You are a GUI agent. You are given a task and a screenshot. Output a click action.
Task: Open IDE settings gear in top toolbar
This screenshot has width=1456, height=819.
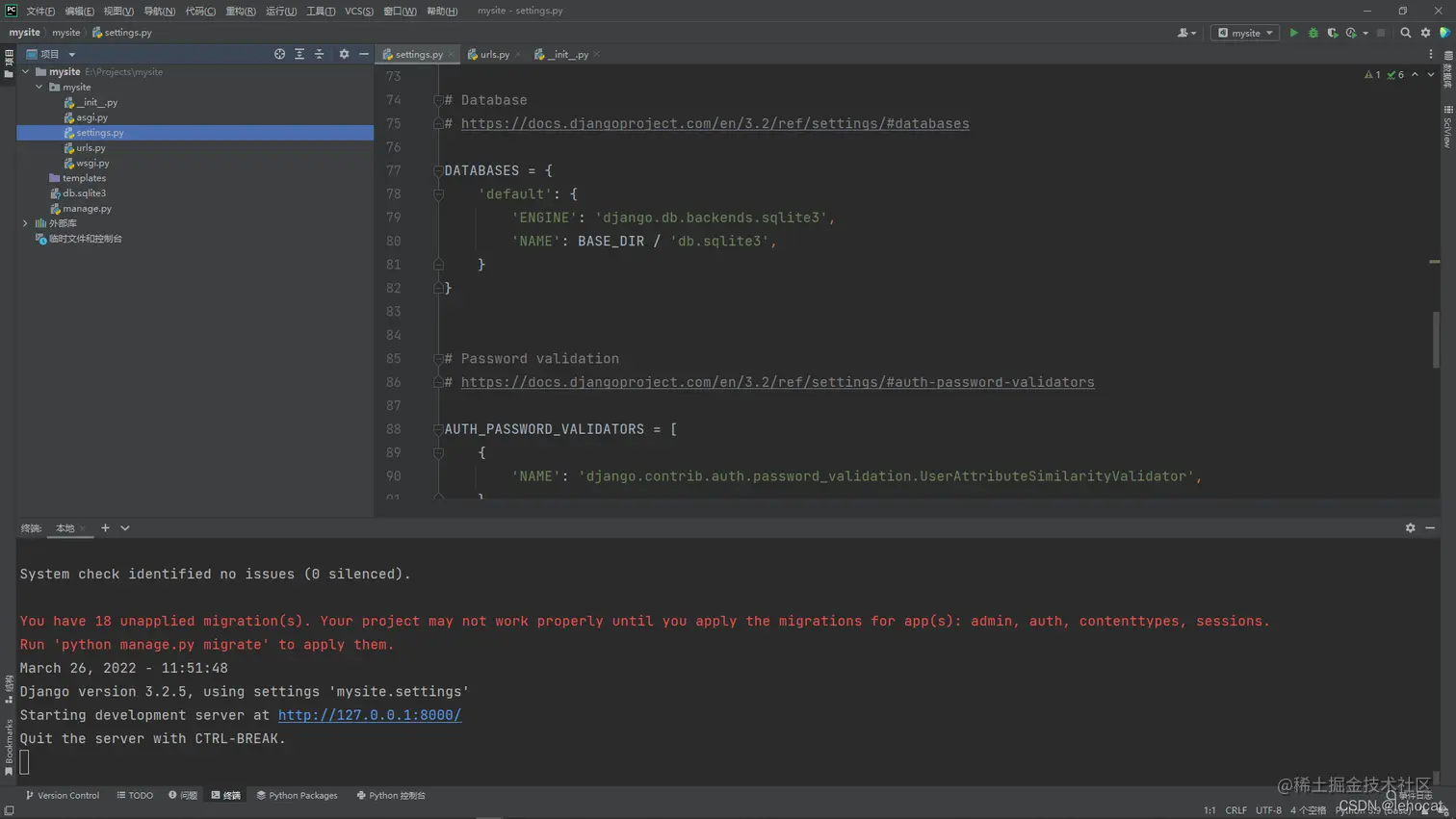pos(1425,33)
